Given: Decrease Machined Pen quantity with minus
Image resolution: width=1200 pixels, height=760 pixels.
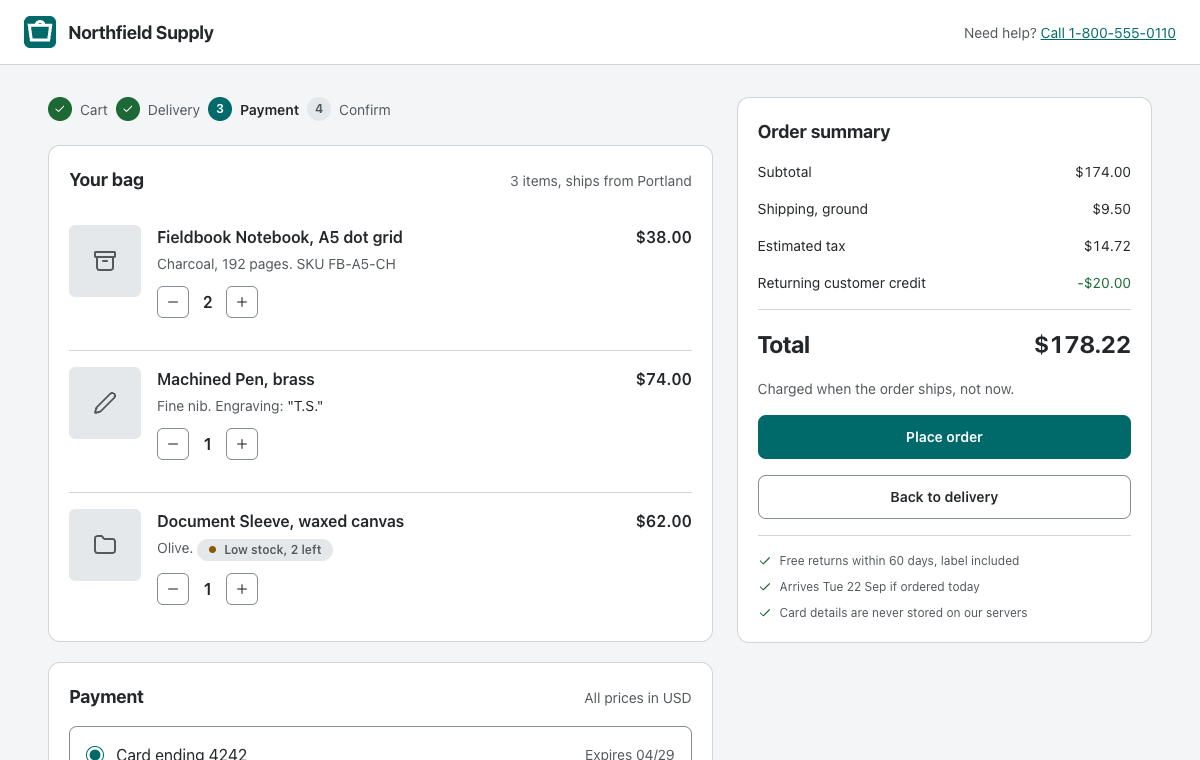Looking at the screenshot, I should coord(173,444).
